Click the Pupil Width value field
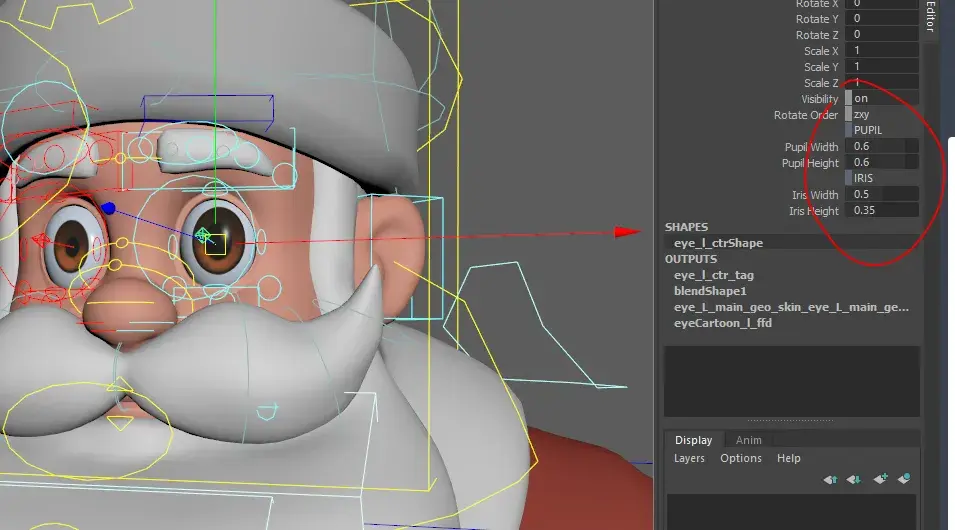Screen dimensions: 955x530 [x=882, y=147]
